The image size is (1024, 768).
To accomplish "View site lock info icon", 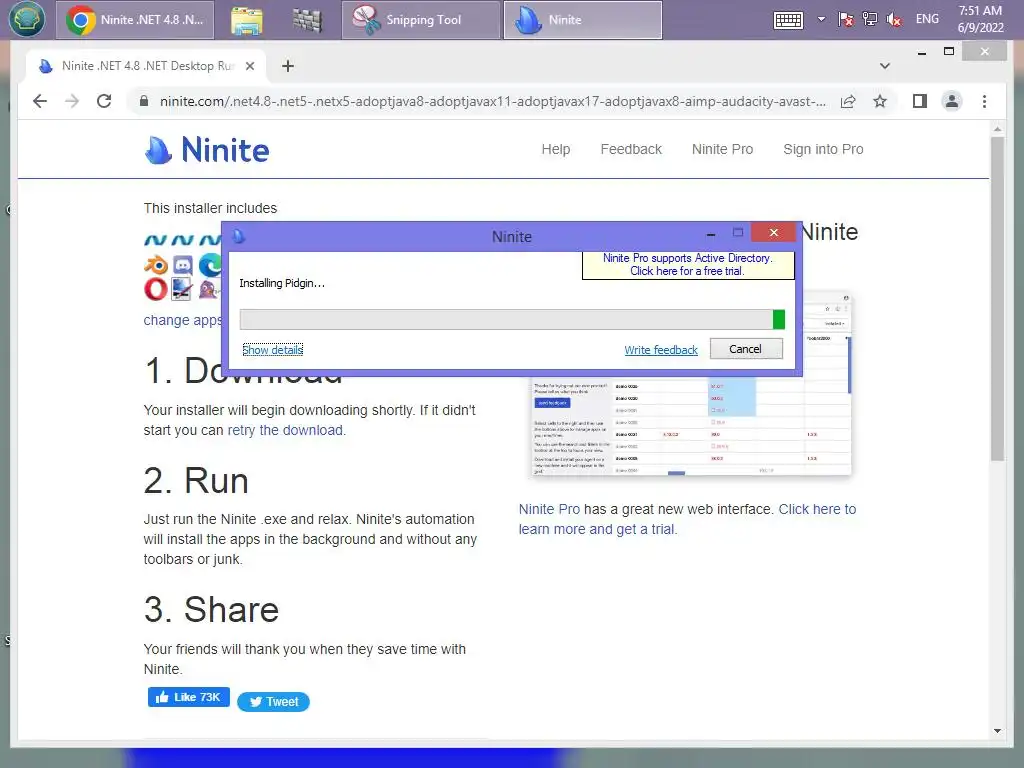I will click(144, 101).
